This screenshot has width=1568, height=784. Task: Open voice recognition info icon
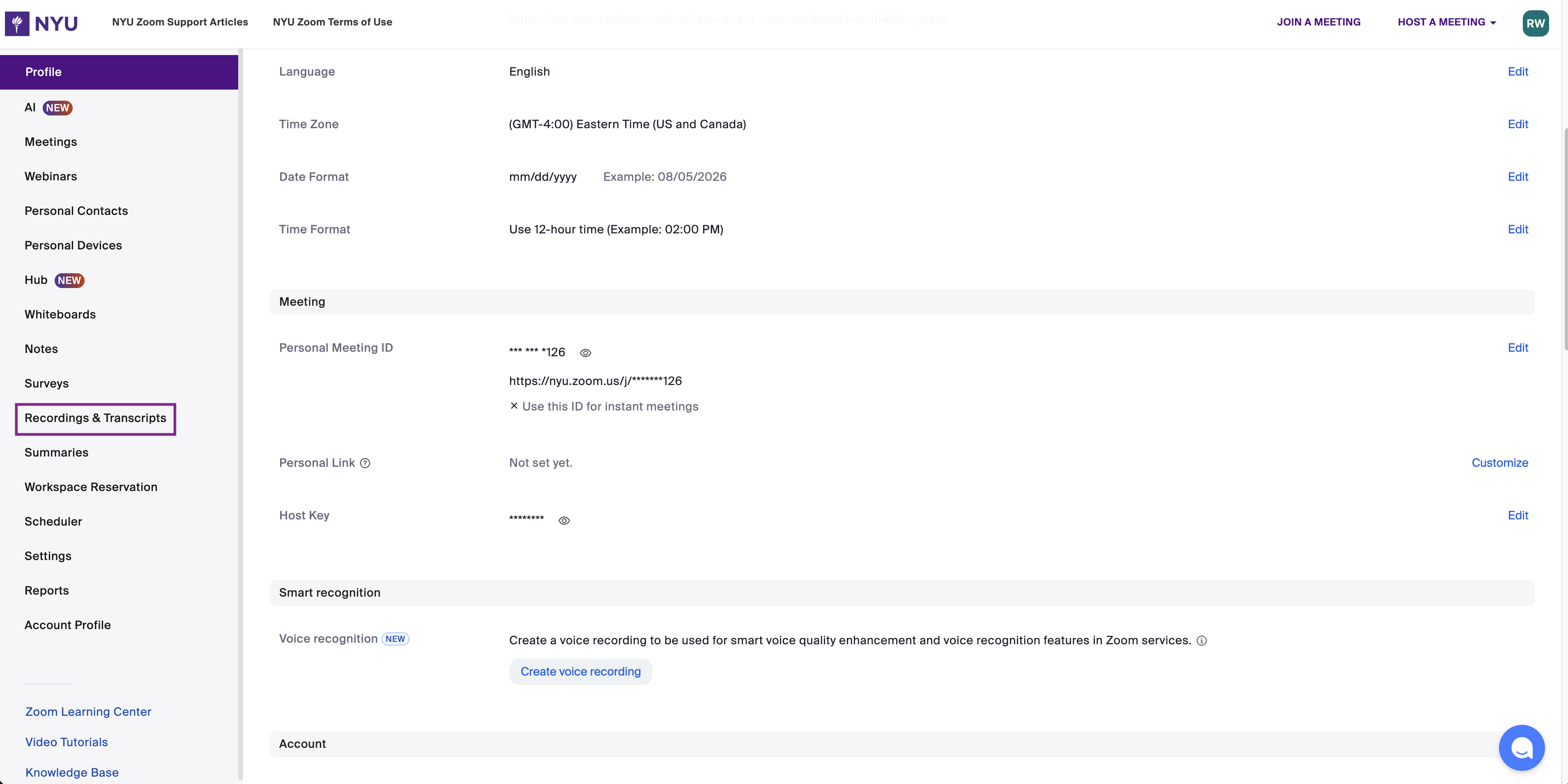click(1202, 640)
